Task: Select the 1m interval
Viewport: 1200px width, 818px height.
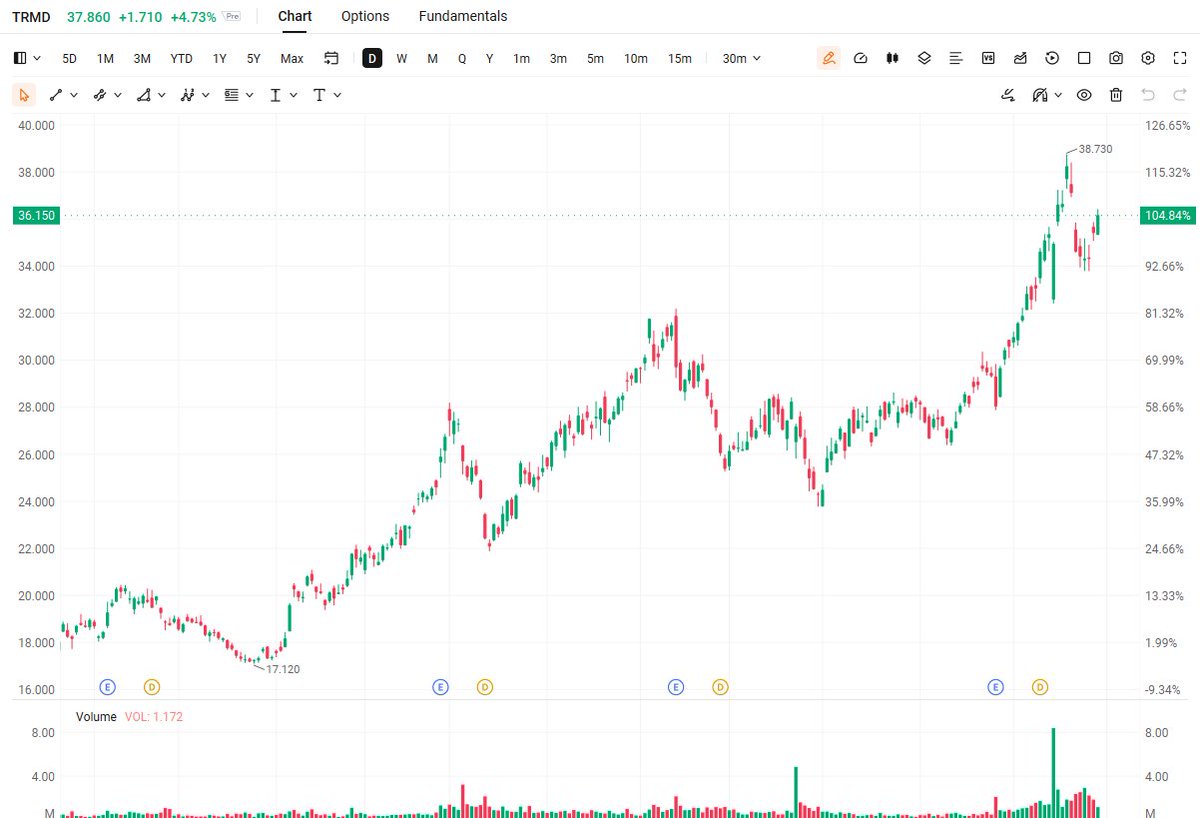Action: [522, 58]
